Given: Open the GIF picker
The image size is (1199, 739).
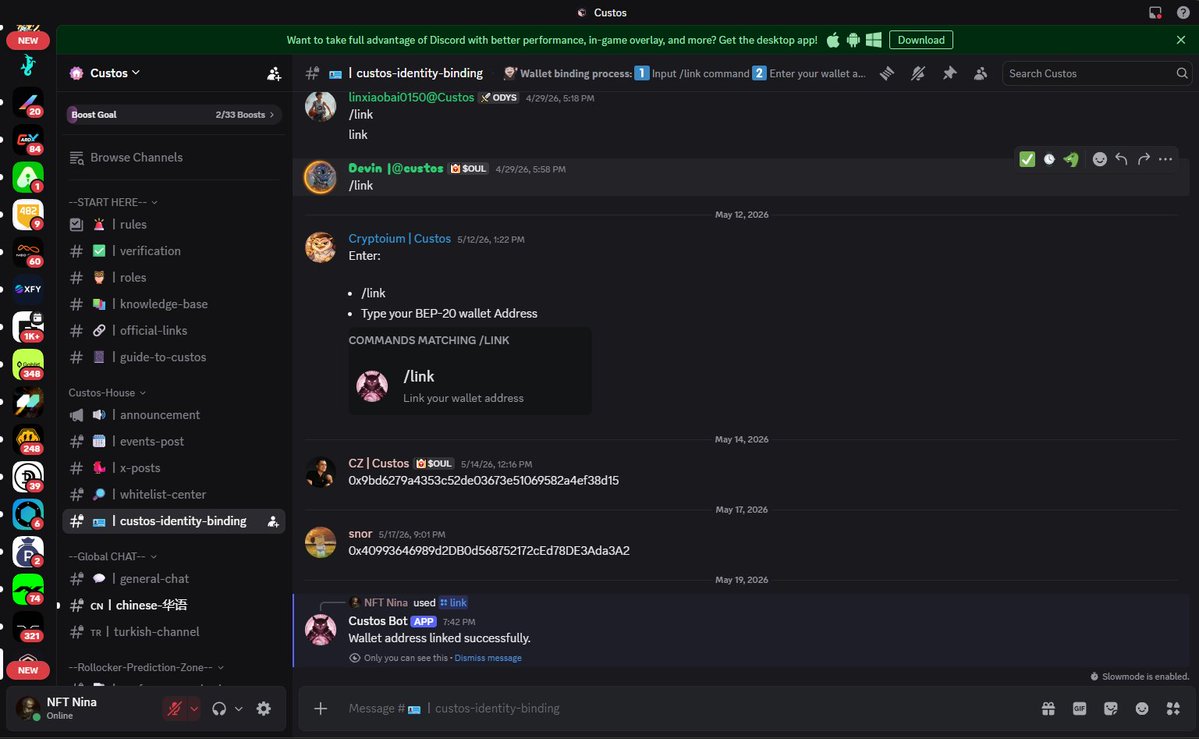Looking at the screenshot, I should click(x=1080, y=709).
